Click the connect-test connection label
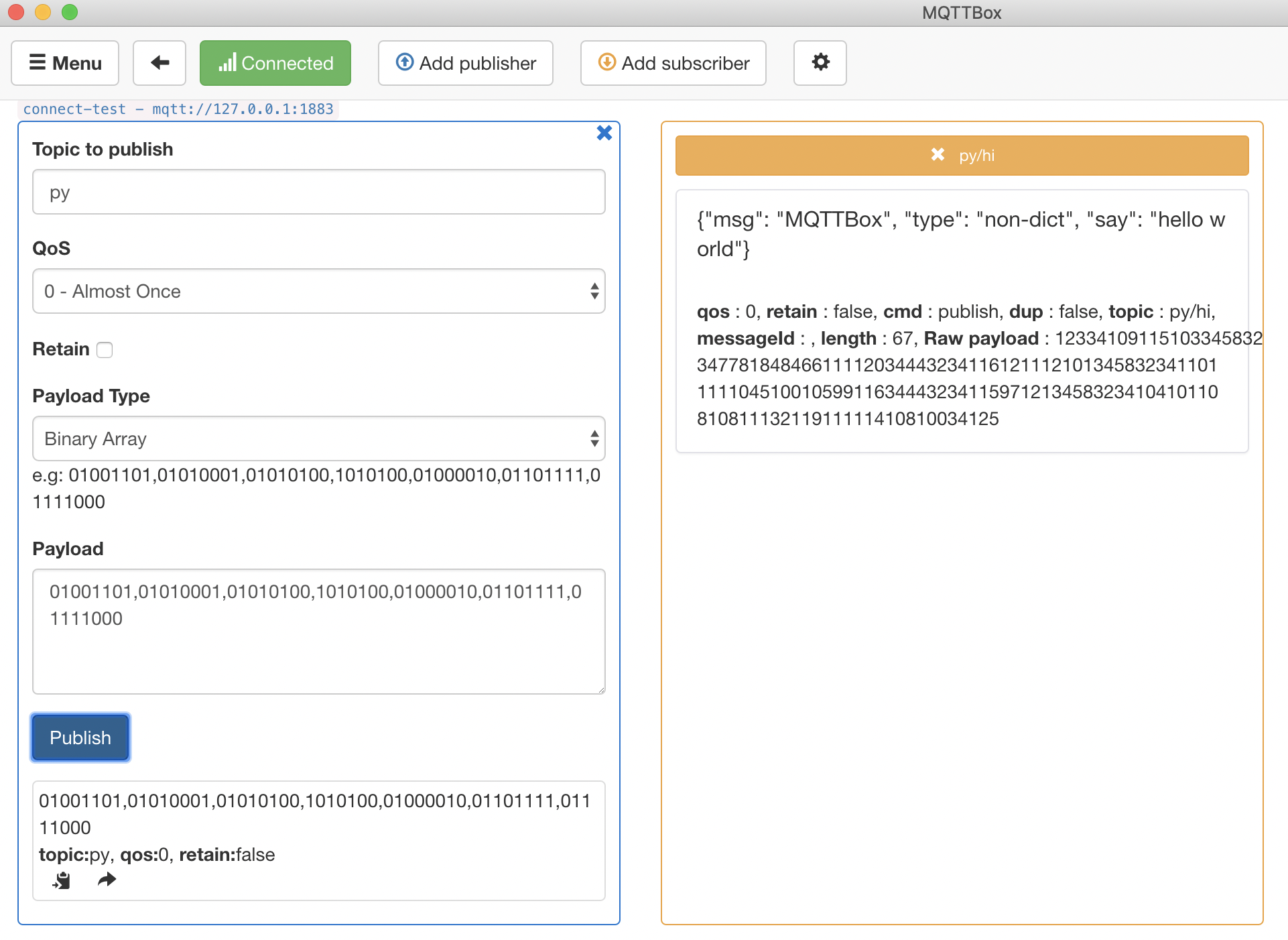The image size is (1288, 940). click(x=178, y=109)
